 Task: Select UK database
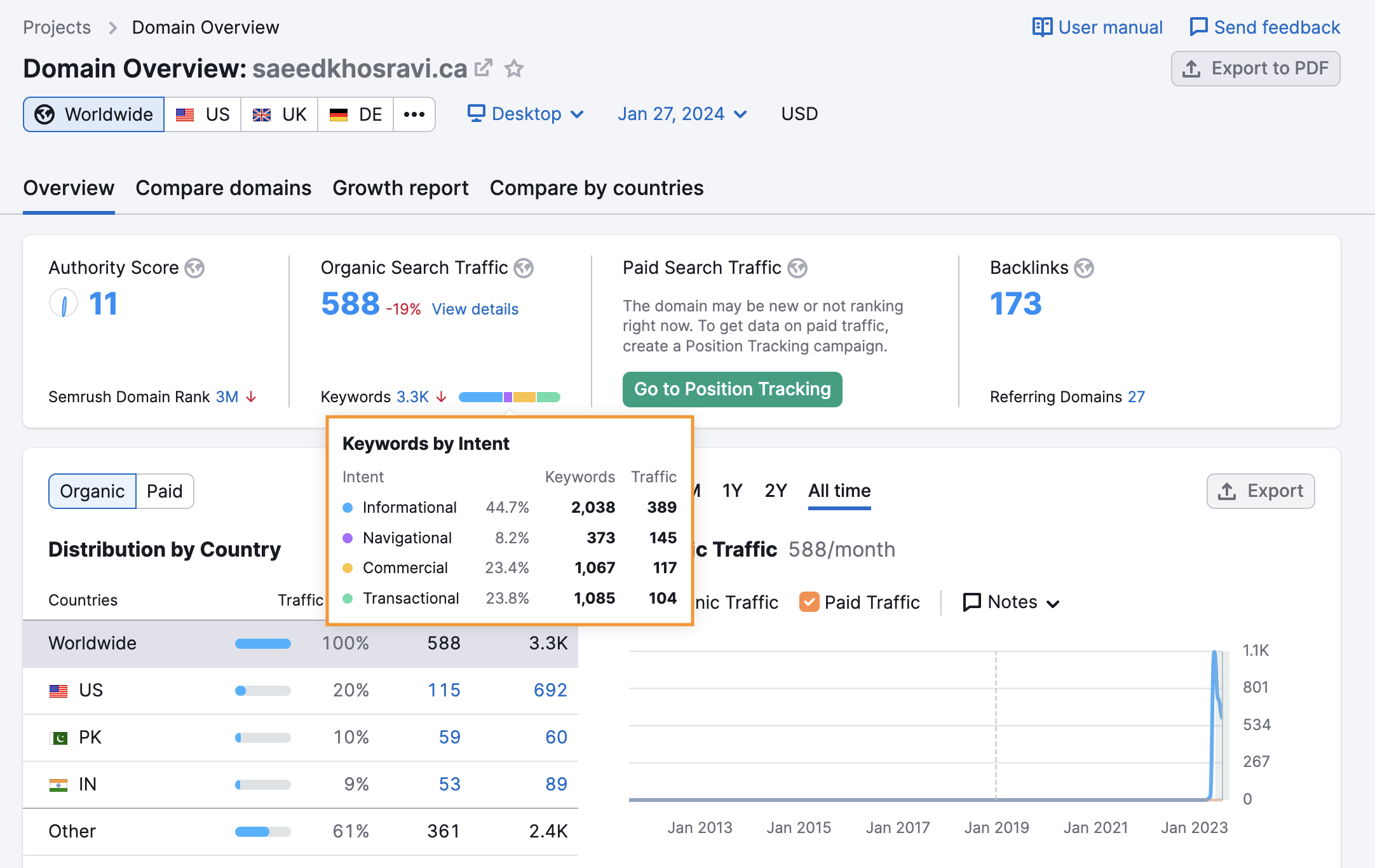[x=280, y=114]
